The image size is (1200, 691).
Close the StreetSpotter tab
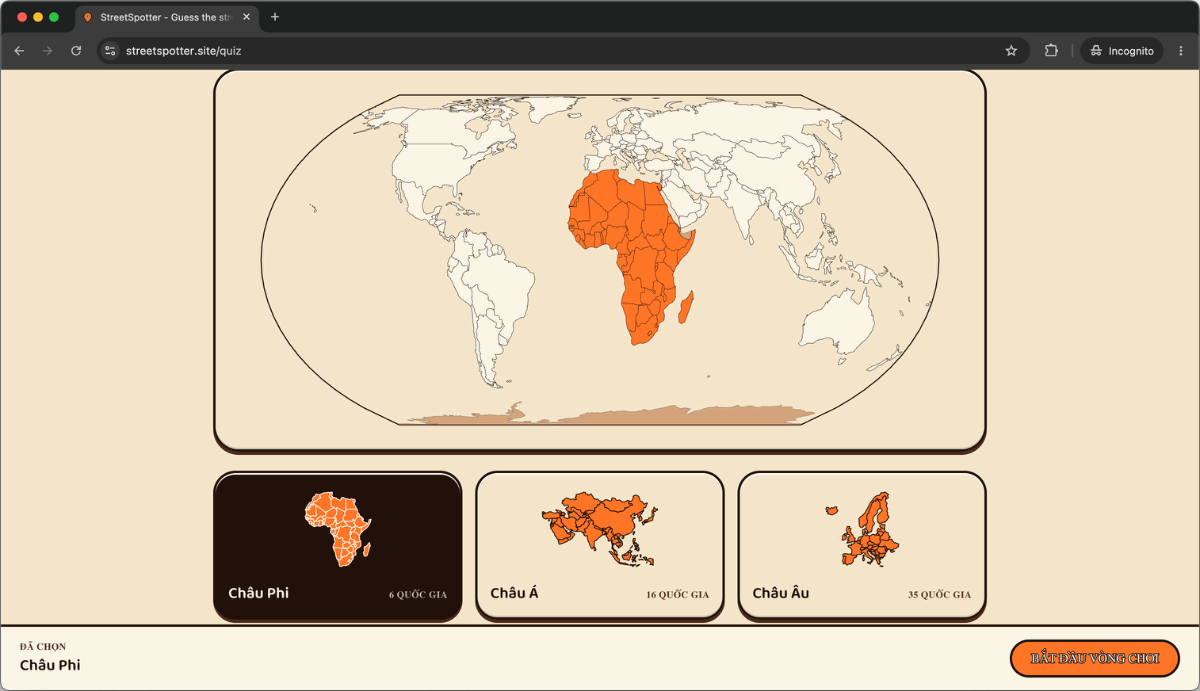click(246, 17)
